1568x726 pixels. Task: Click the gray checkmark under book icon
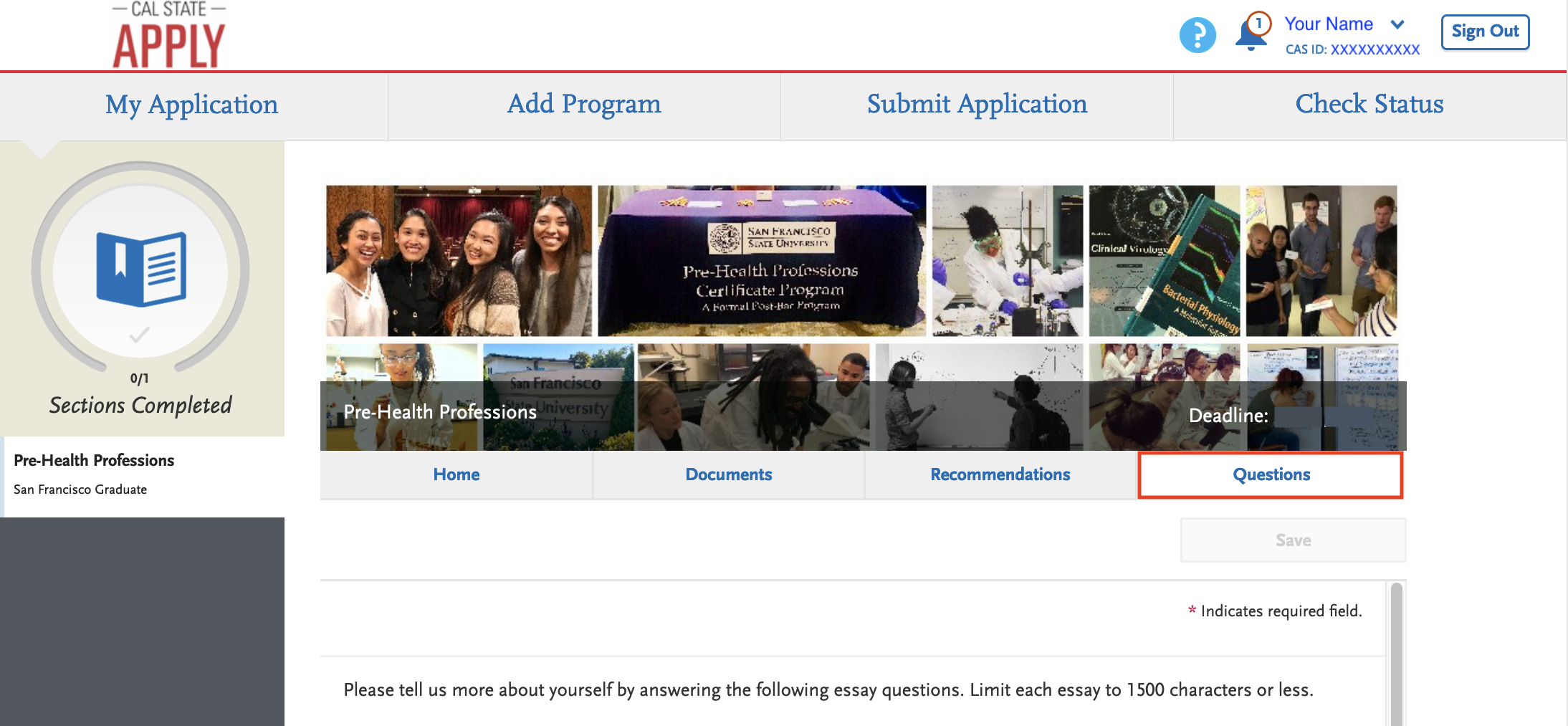(x=139, y=335)
